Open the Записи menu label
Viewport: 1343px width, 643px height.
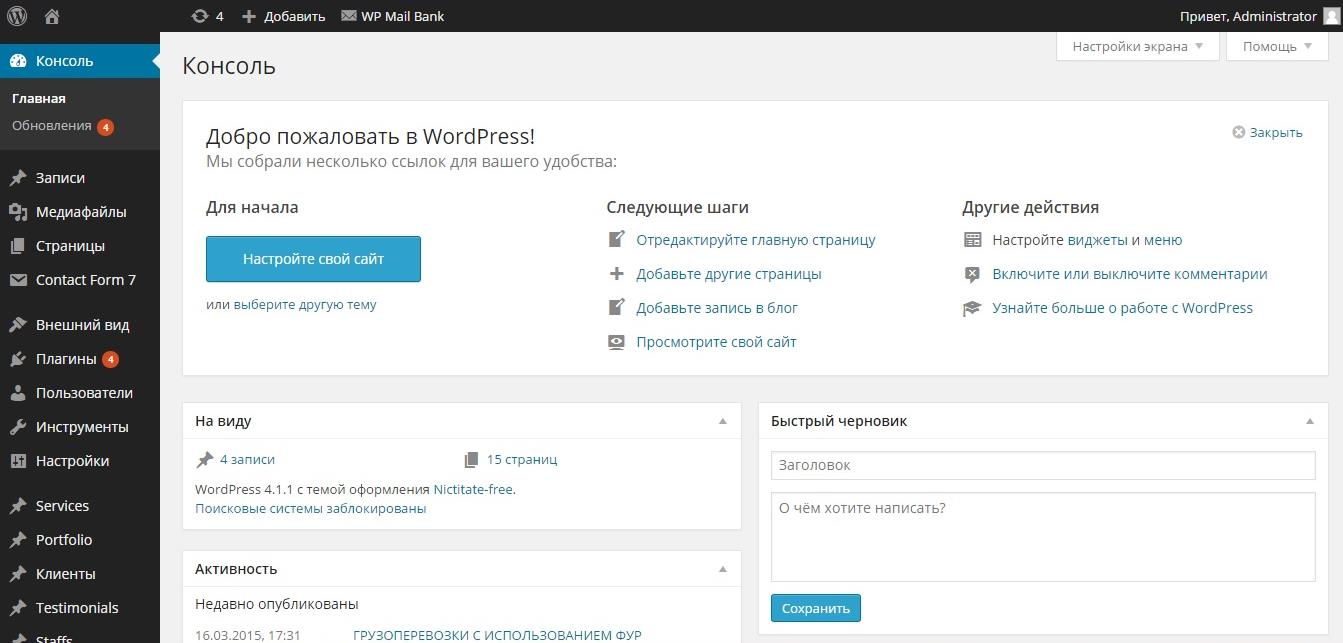(x=60, y=178)
